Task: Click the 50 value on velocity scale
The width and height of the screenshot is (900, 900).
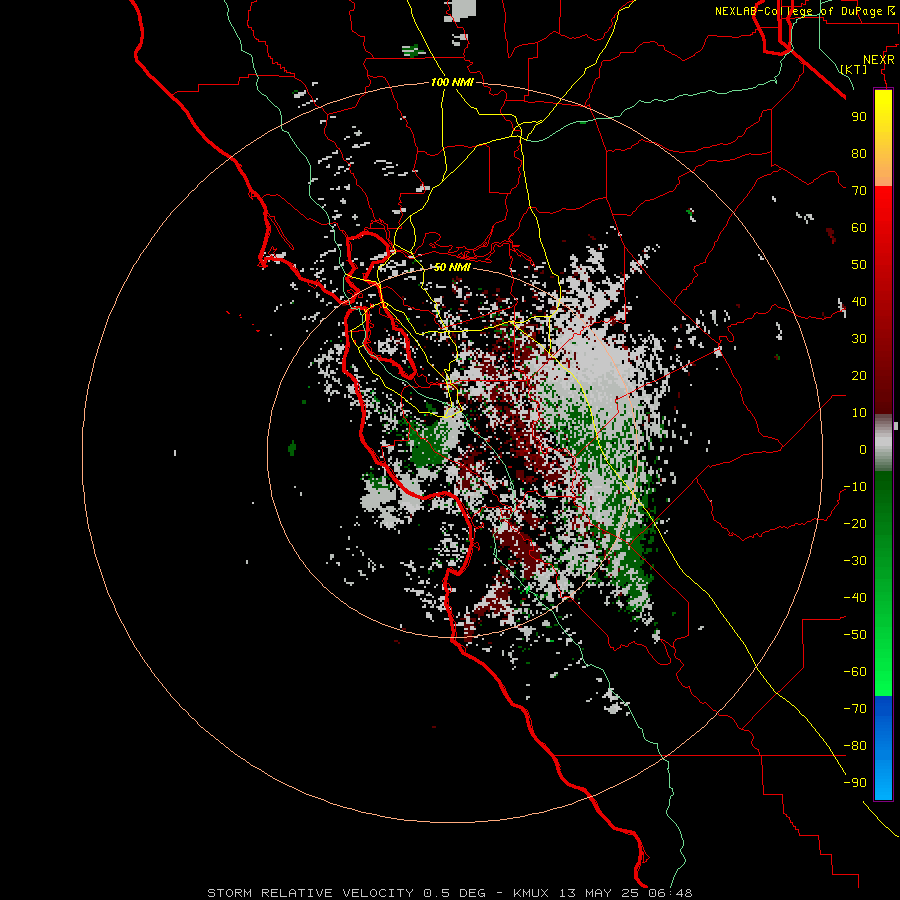Action: tap(859, 265)
